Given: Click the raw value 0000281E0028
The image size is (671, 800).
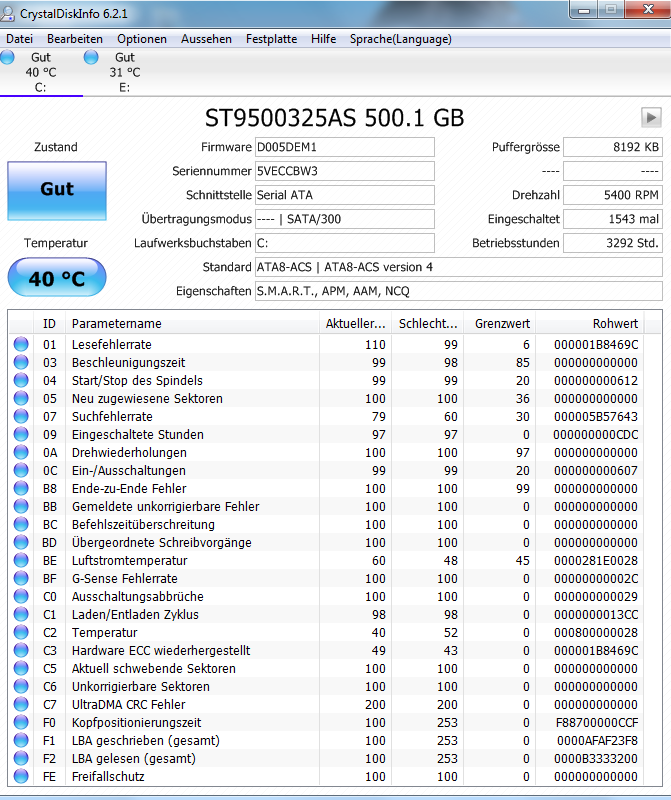Looking at the screenshot, I should pyautogui.click(x=595, y=560).
